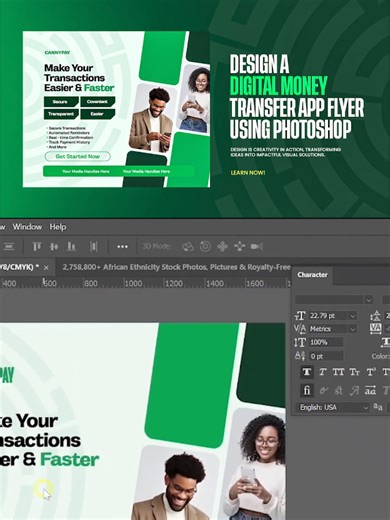The height and width of the screenshot is (520, 390).
Task: Toggle standard ligatures fi button
Action: pos(307,390)
